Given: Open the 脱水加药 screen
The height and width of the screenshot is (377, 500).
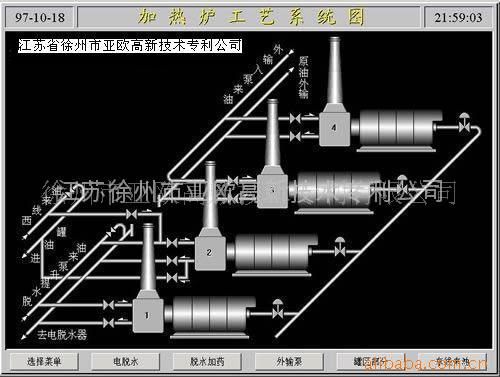Looking at the screenshot, I should coord(207,361).
